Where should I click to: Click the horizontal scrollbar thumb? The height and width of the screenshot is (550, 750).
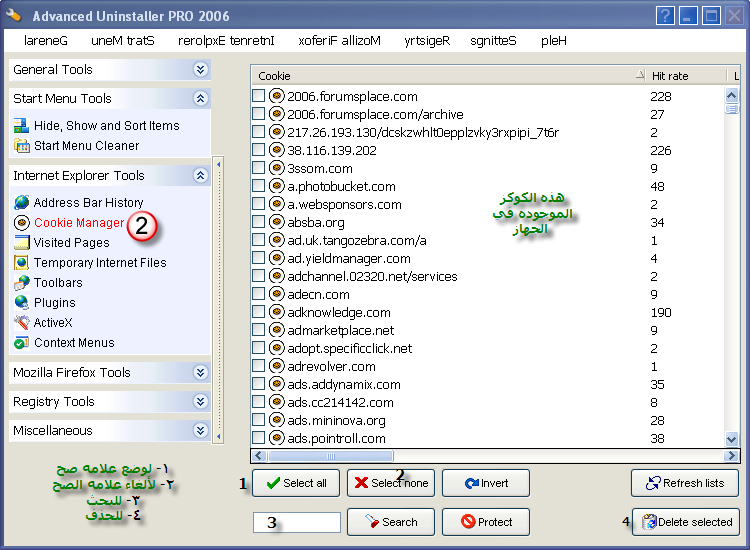[x=331, y=456]
